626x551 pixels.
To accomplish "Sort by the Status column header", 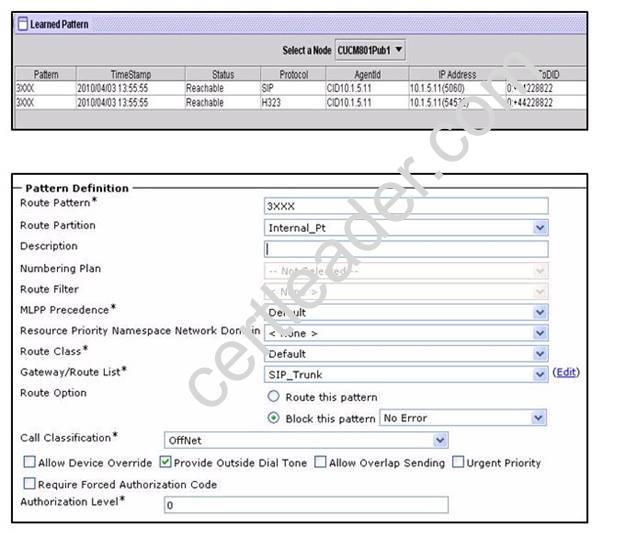I will pyautogui.click(x=223, y=74).
